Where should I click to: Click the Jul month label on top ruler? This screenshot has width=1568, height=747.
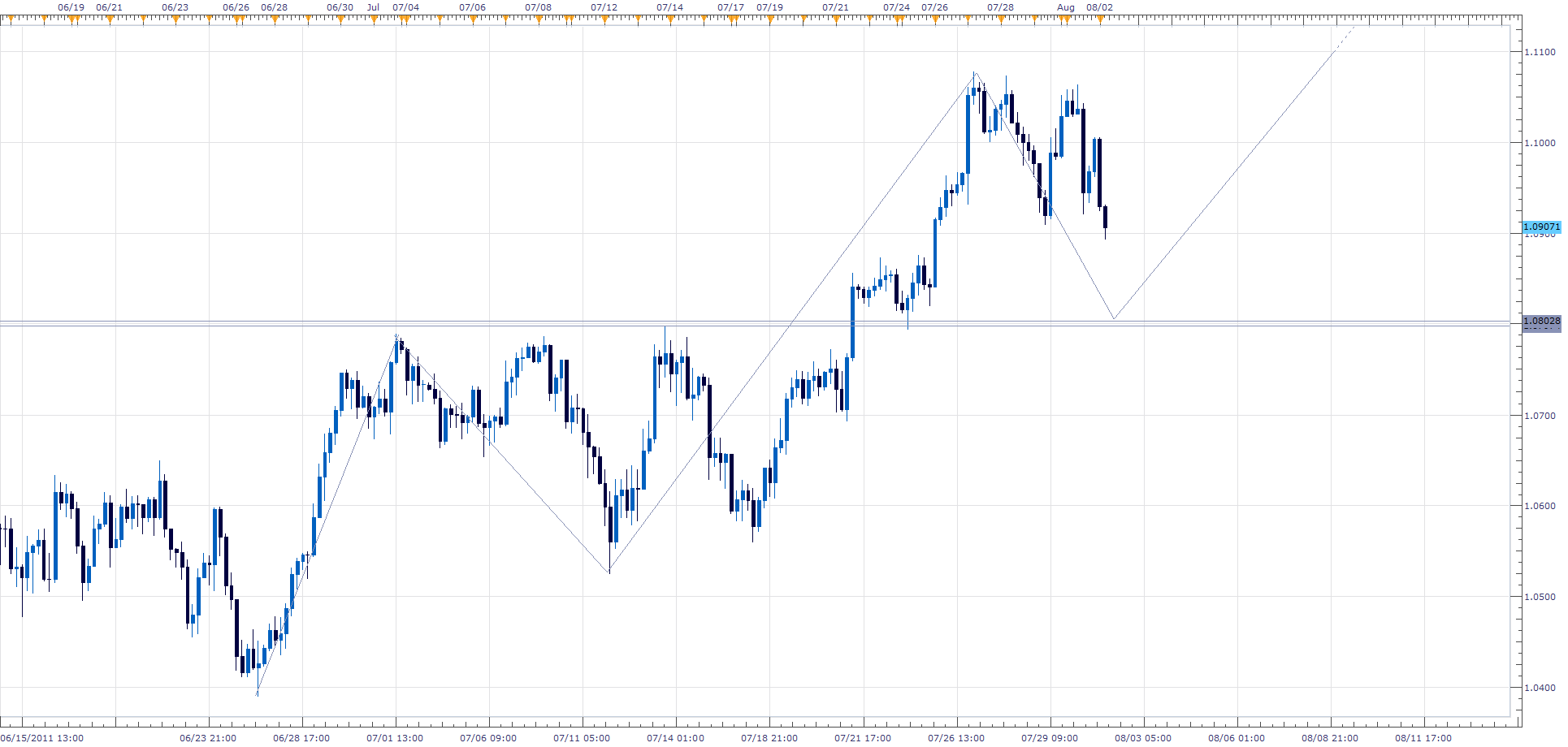tap(373, 7)
